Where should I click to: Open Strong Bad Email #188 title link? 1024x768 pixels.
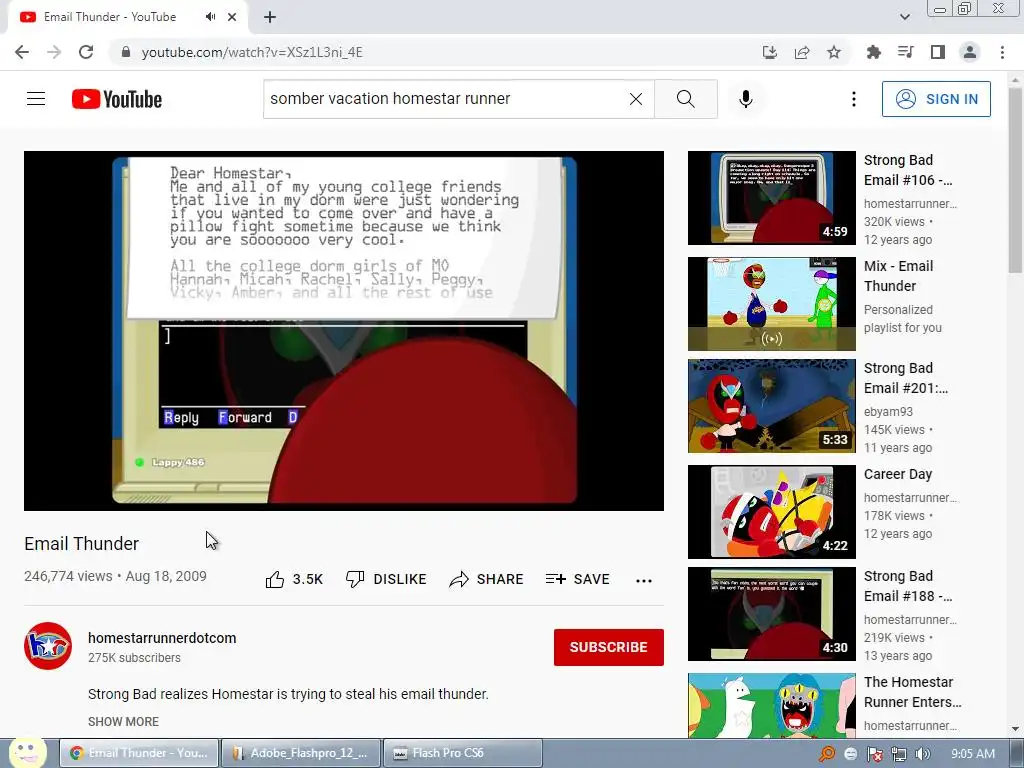pos(908,586)
